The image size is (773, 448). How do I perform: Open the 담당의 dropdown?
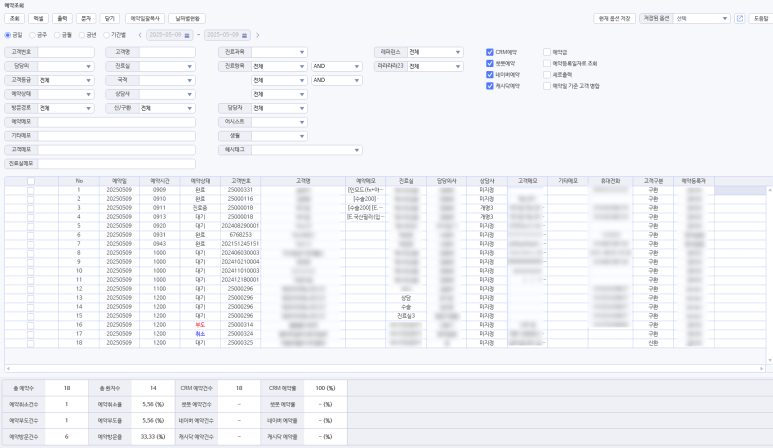point(66,66)
